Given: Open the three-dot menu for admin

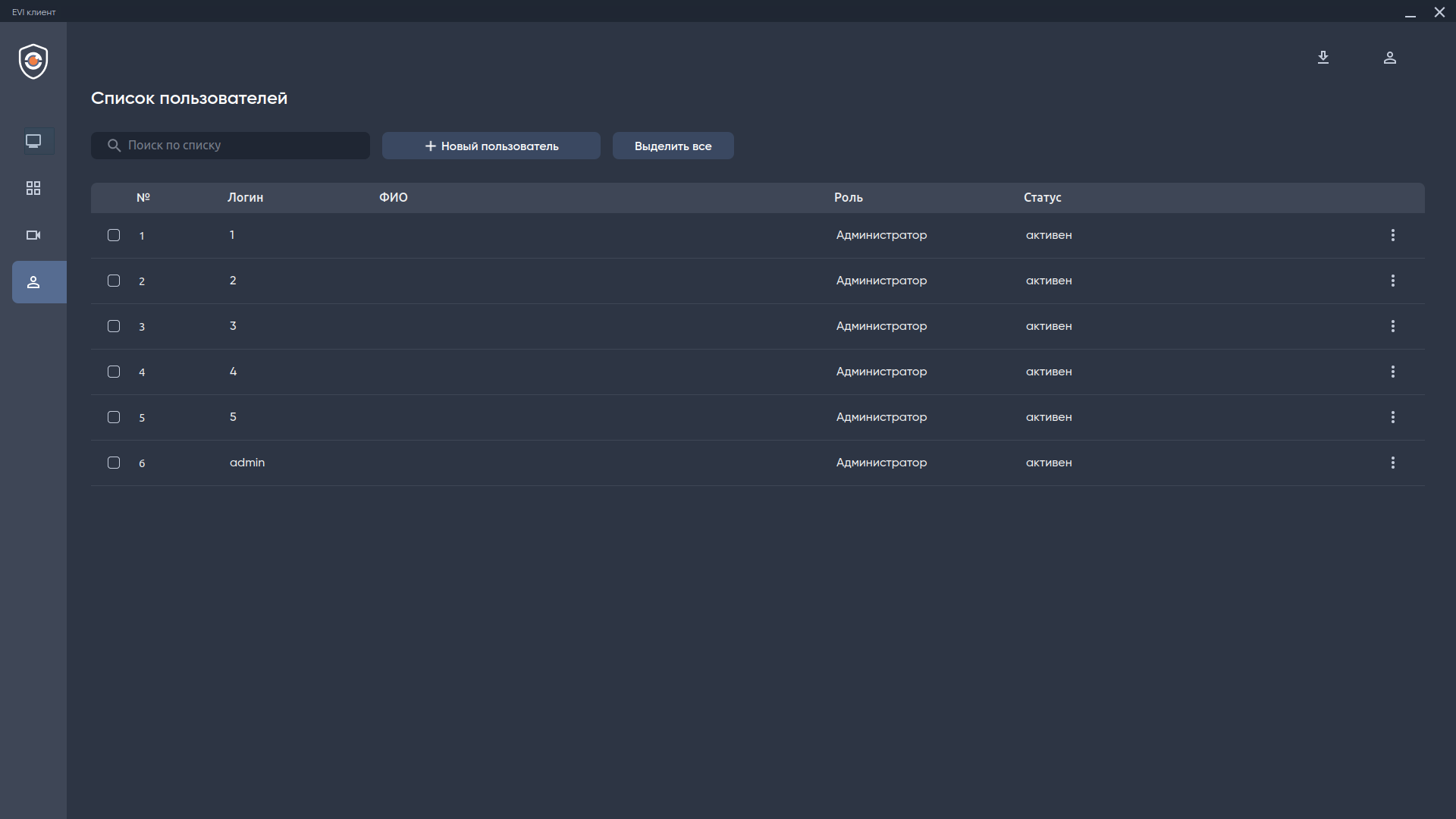Looking at the screenshot, I should pos(1393,463).
